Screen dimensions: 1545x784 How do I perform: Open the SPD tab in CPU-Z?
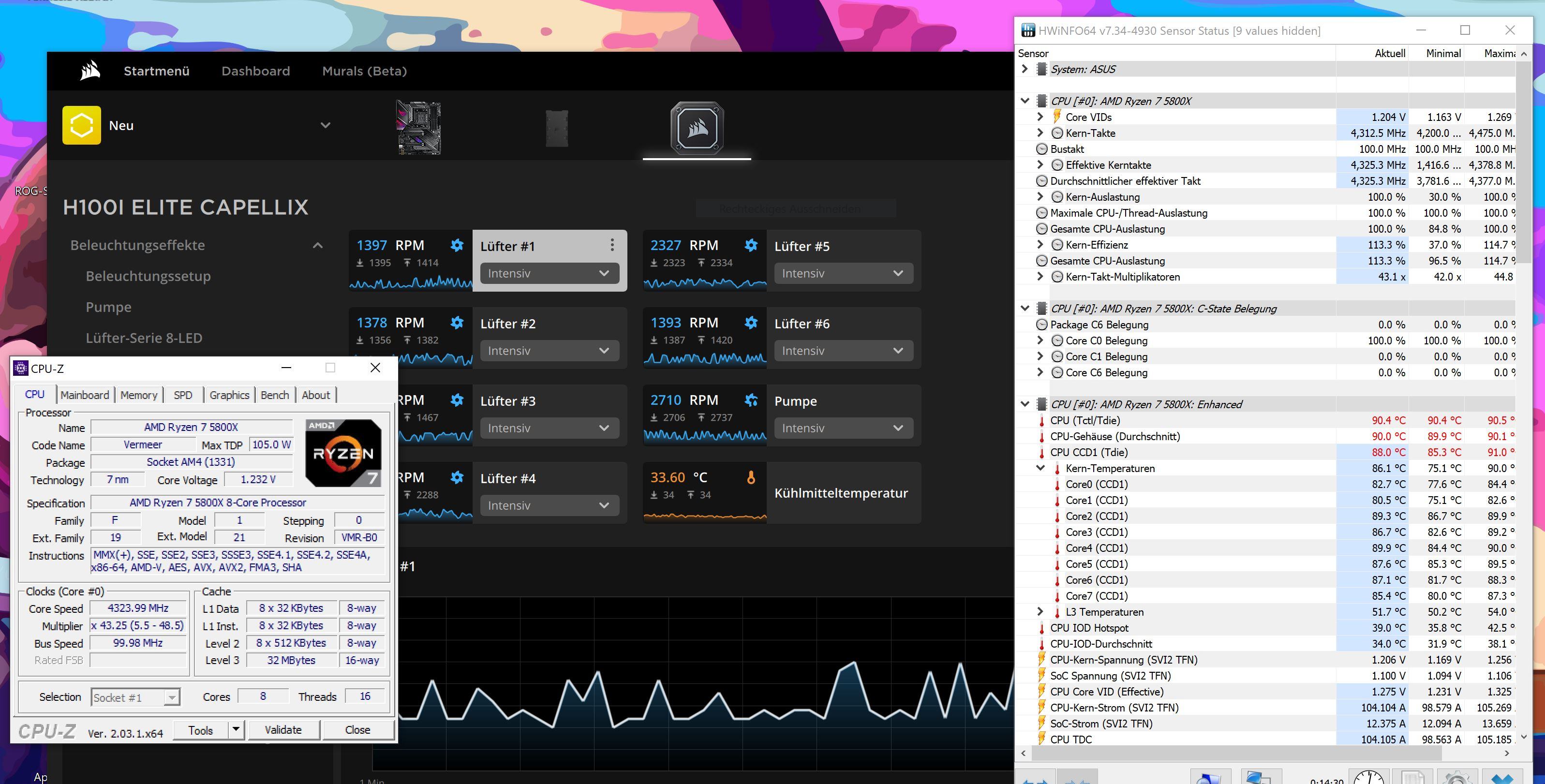point(183,395)
